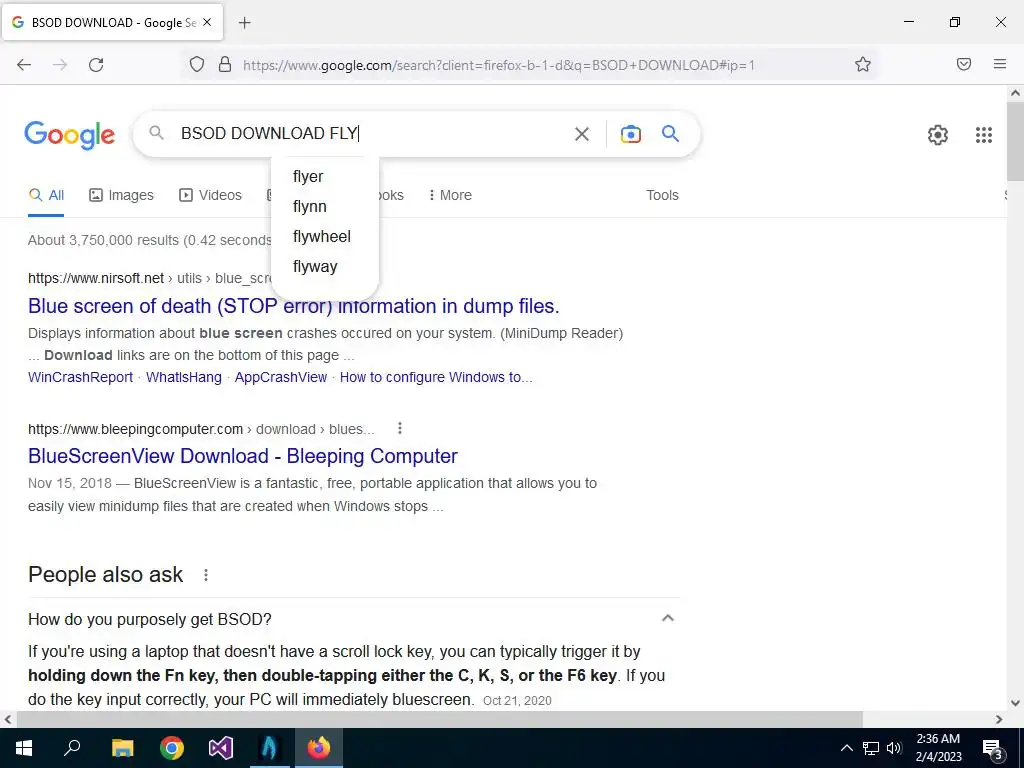Click the scroll down arrow
Screen dimensions: 1024x768
1015,703
